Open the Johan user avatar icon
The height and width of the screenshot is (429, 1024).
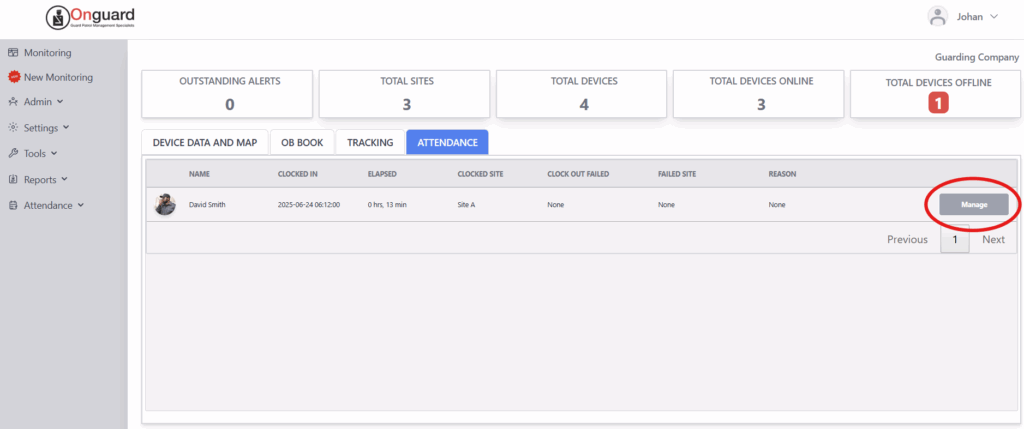click(938, 17)
